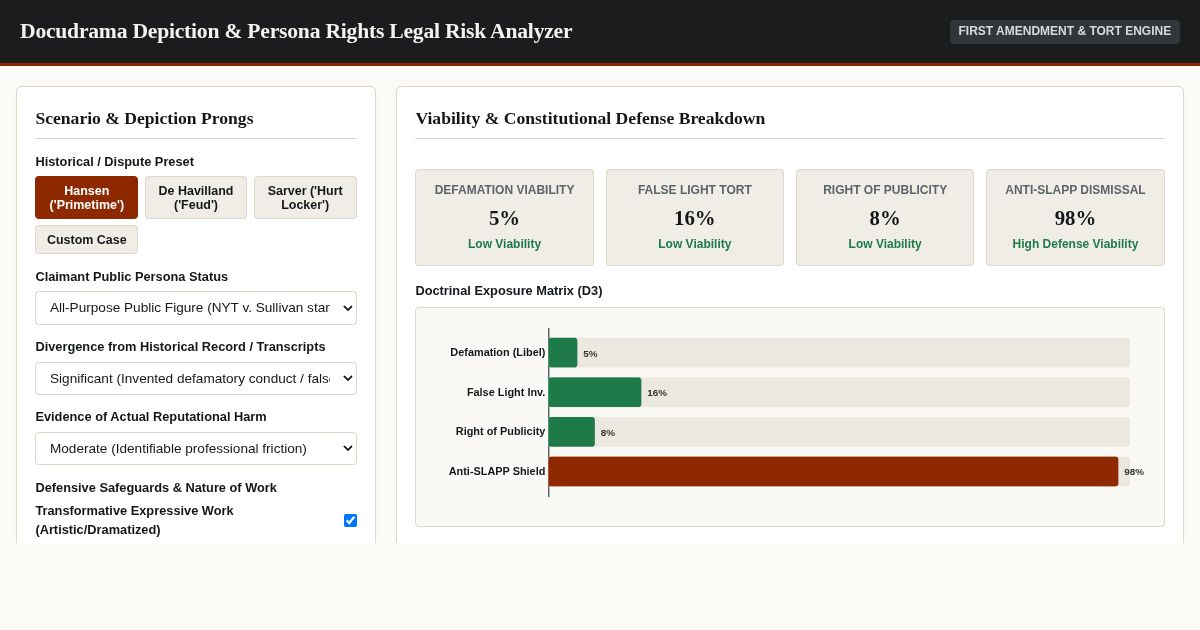Screen dimensions: 1200x630
Task: Click the 98% value next to Anti-SLAPP bar
Action: coord(1134,472)
